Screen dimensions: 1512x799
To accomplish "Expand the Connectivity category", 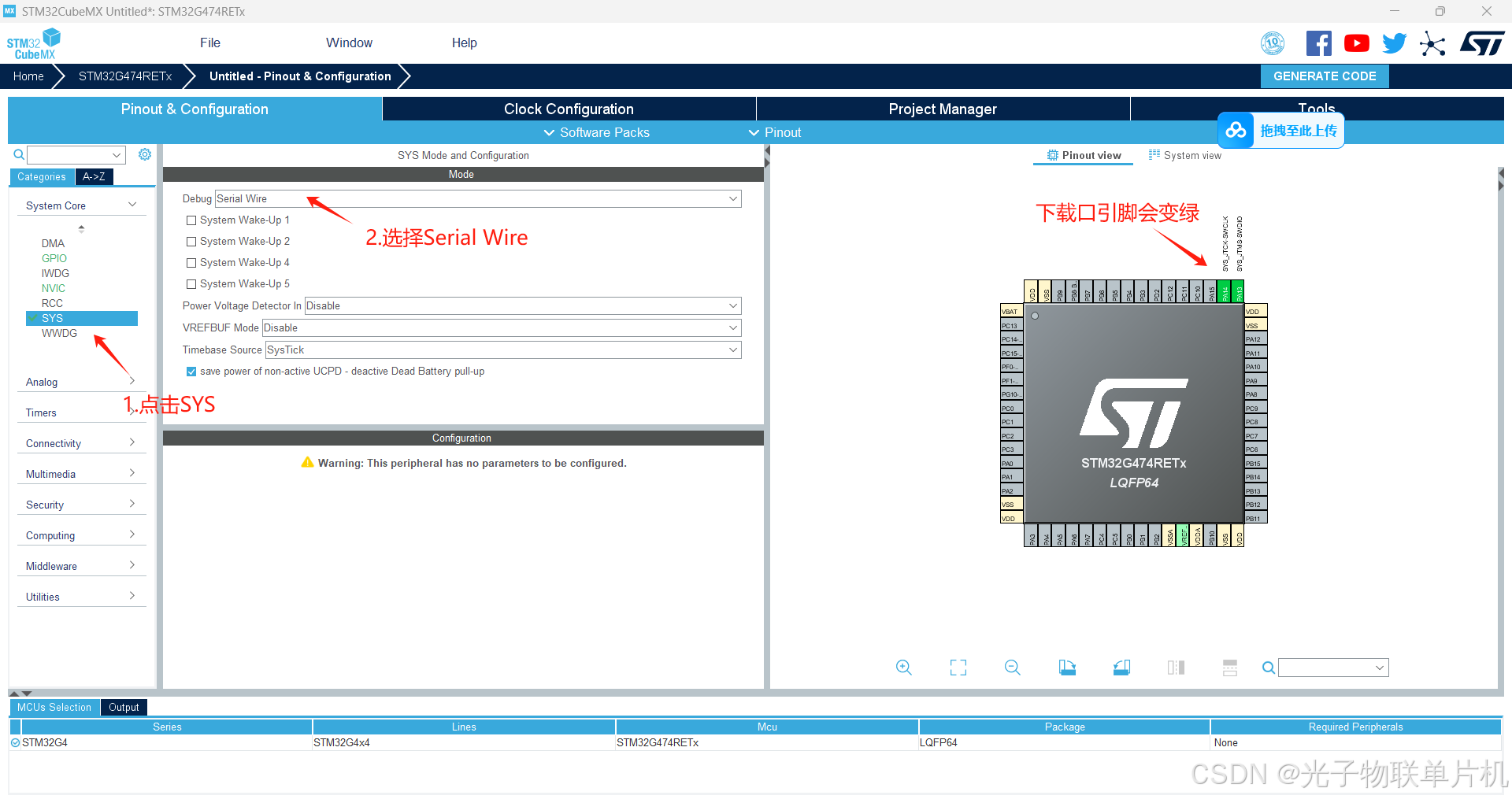I will click(x=81, y=443).
